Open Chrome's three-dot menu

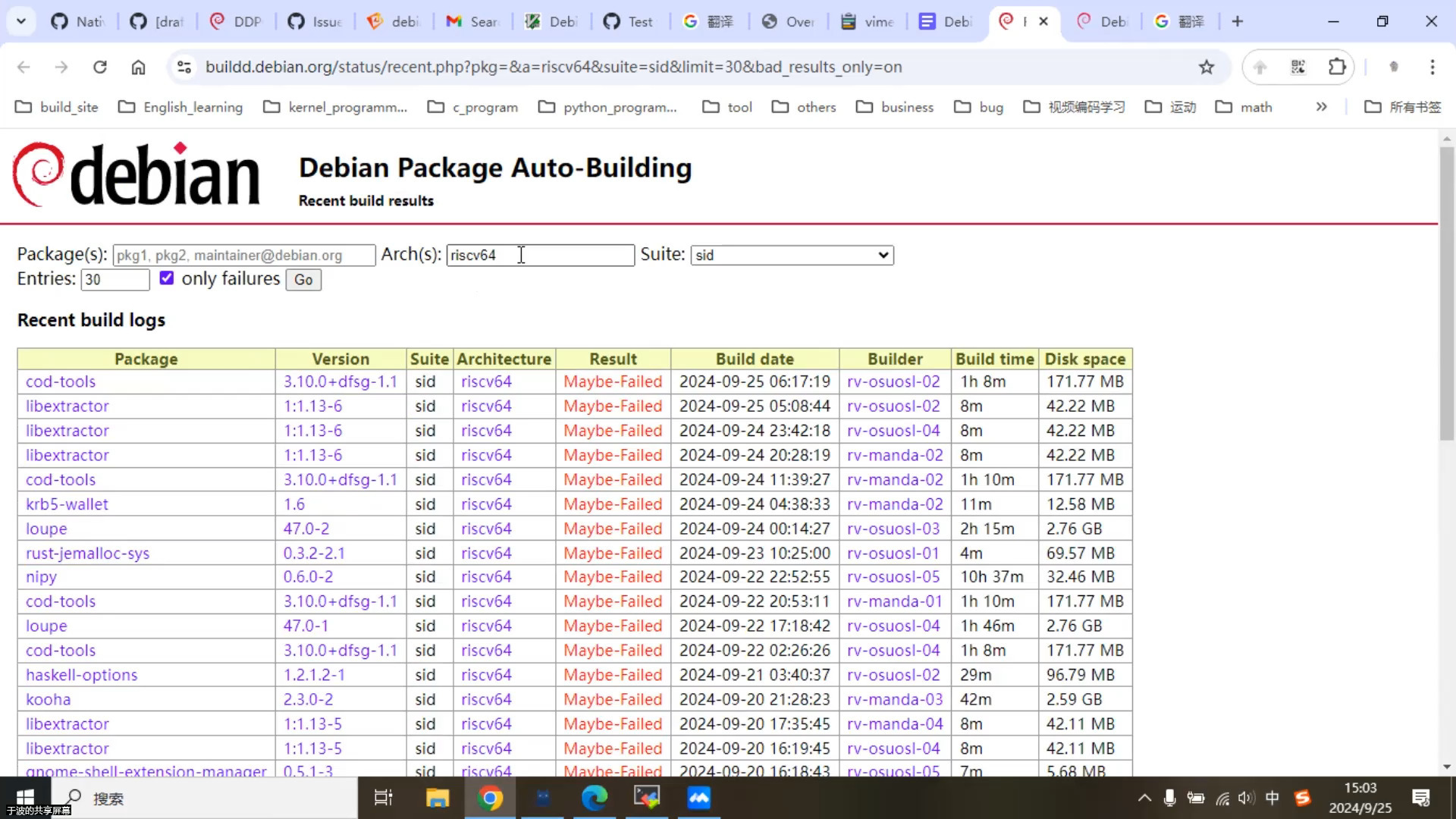[x=1432, y=67]
